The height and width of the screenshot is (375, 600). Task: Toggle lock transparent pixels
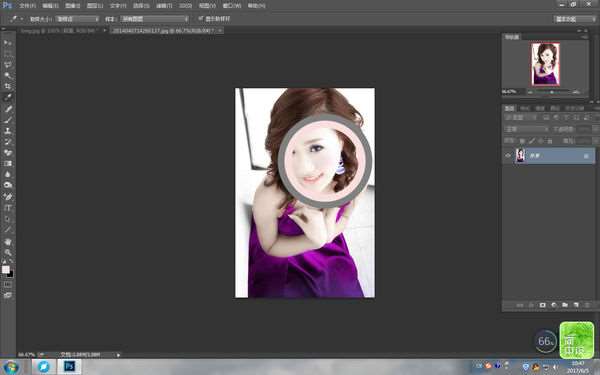[x=523, y=141]
